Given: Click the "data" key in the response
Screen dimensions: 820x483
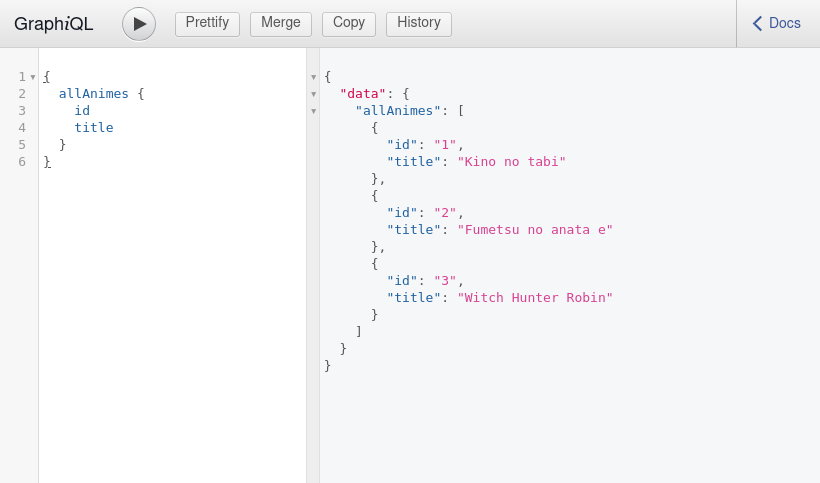Looking at the screenshot, I should (x=362, y=94).
